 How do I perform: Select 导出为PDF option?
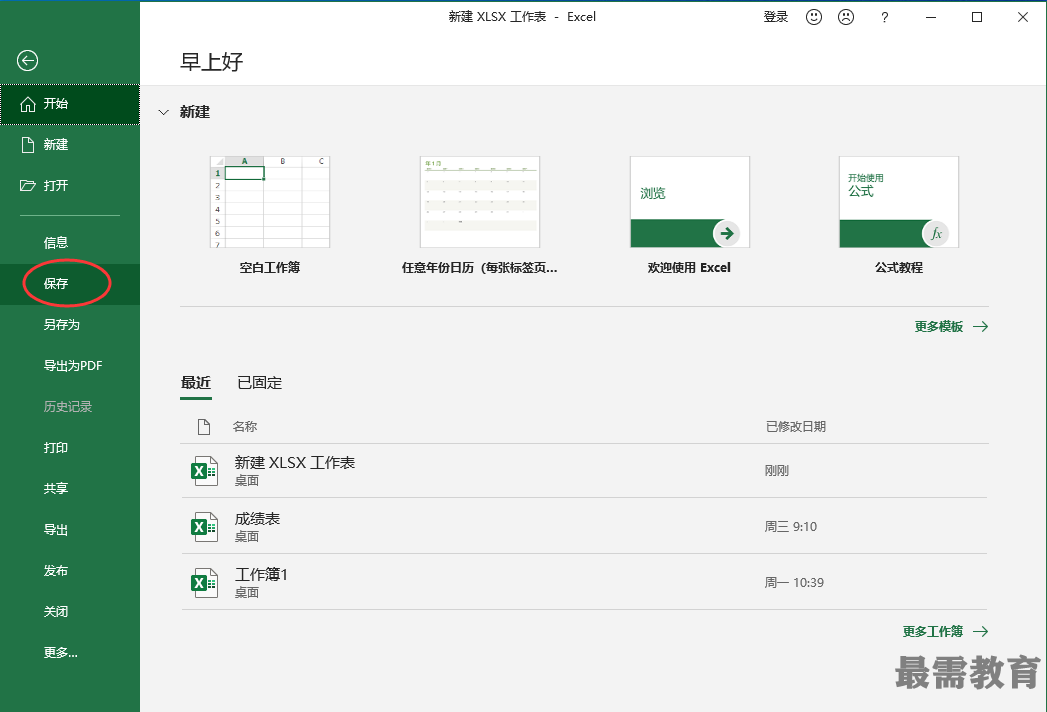coord(70,366)
